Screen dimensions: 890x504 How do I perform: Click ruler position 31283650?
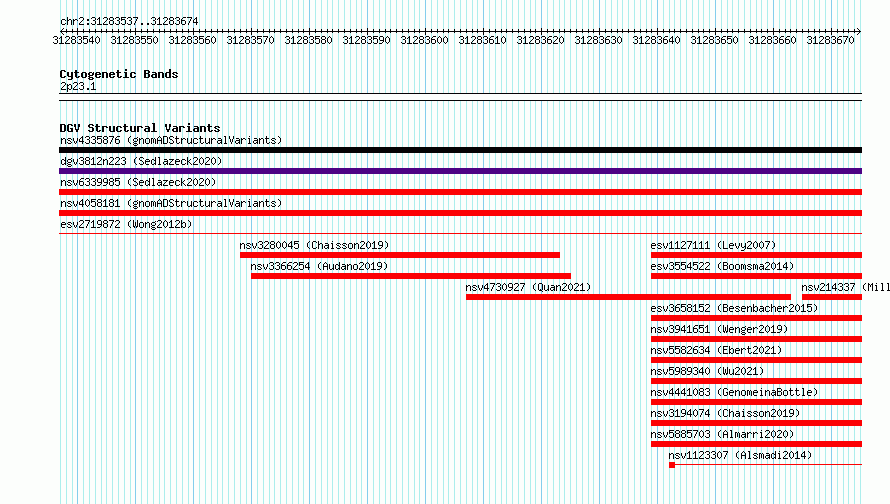tap(714, 40)
